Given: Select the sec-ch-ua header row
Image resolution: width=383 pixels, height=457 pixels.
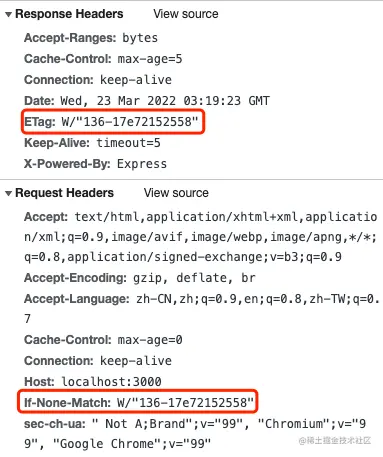Looking at the screenshot, I should click(x=195, y=434).
